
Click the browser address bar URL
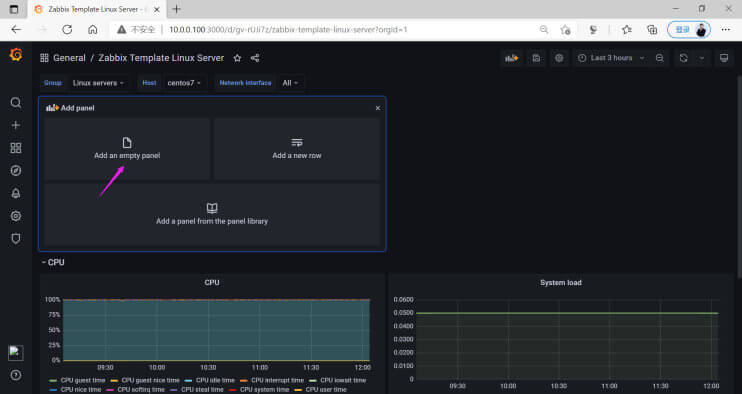coord(288,30)
